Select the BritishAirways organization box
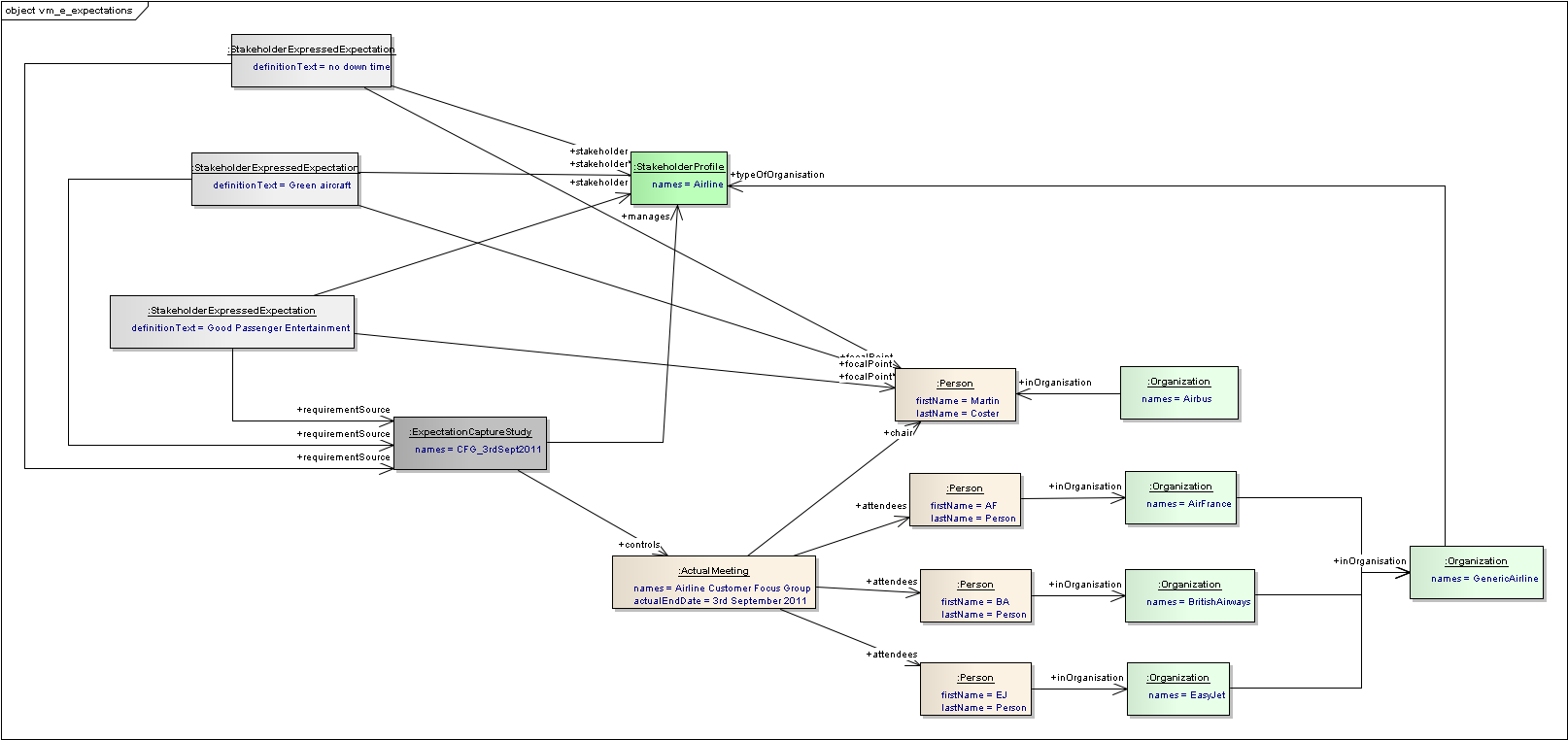Image resolution: width=1568 pixels, height=740 pixels. (x=1190, y=595)
